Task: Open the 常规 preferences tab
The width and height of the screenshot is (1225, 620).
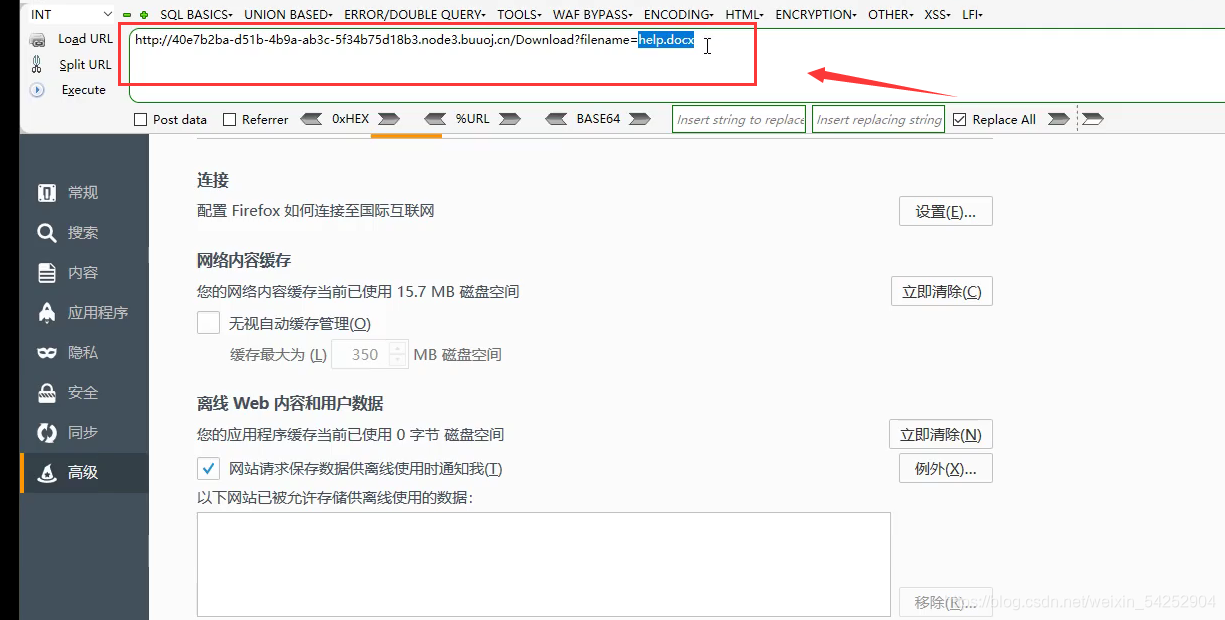Action: point(84,192)
